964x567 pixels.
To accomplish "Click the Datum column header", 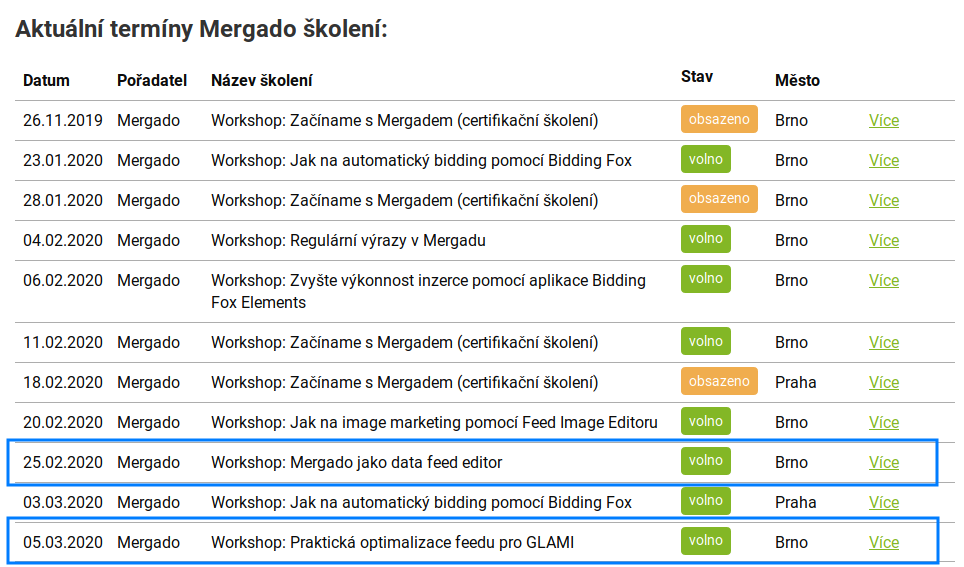I will [x=46, y=81].
